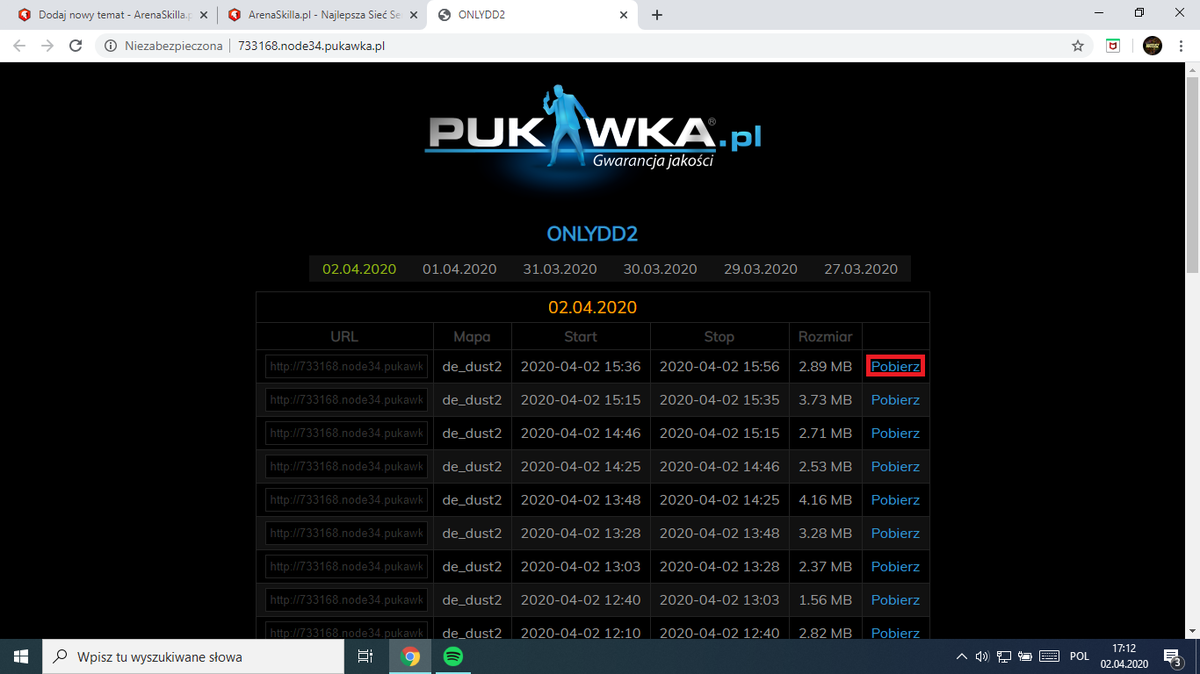Click the Windows search box

(x=193, y=657)
